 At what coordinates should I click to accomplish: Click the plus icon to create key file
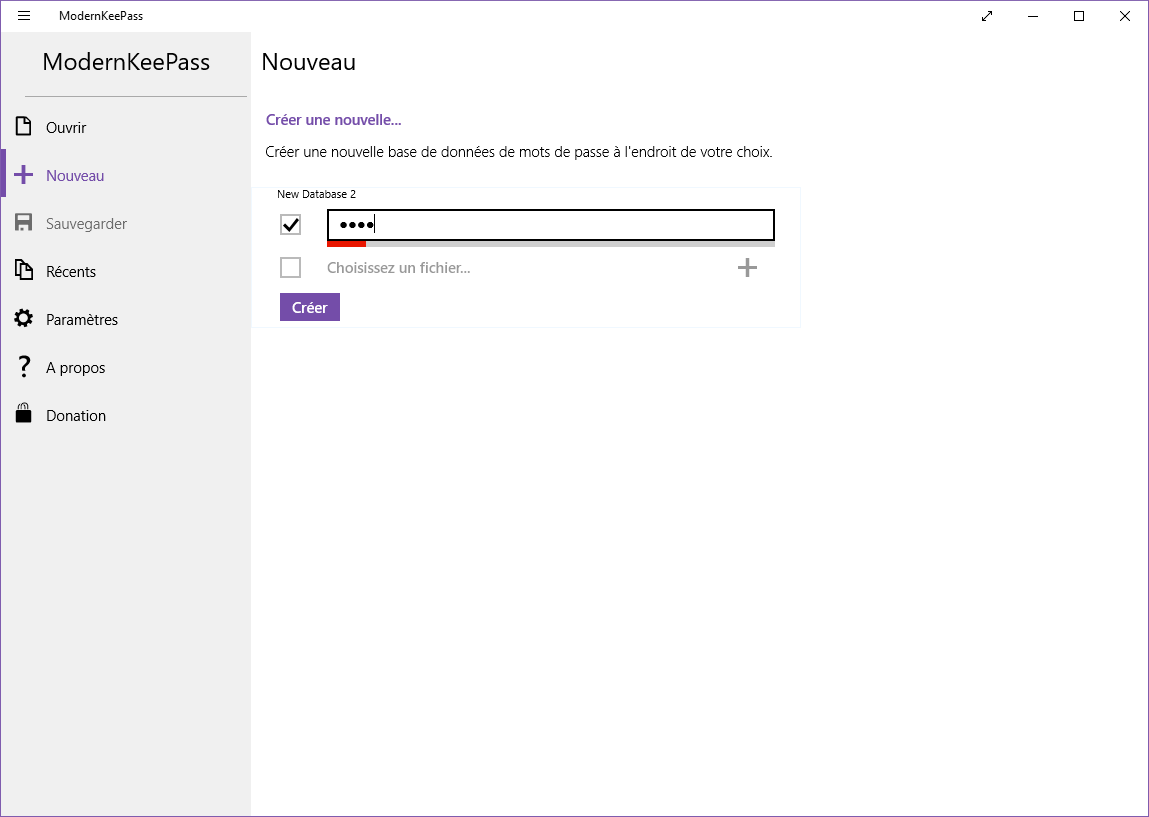point(746,268)
